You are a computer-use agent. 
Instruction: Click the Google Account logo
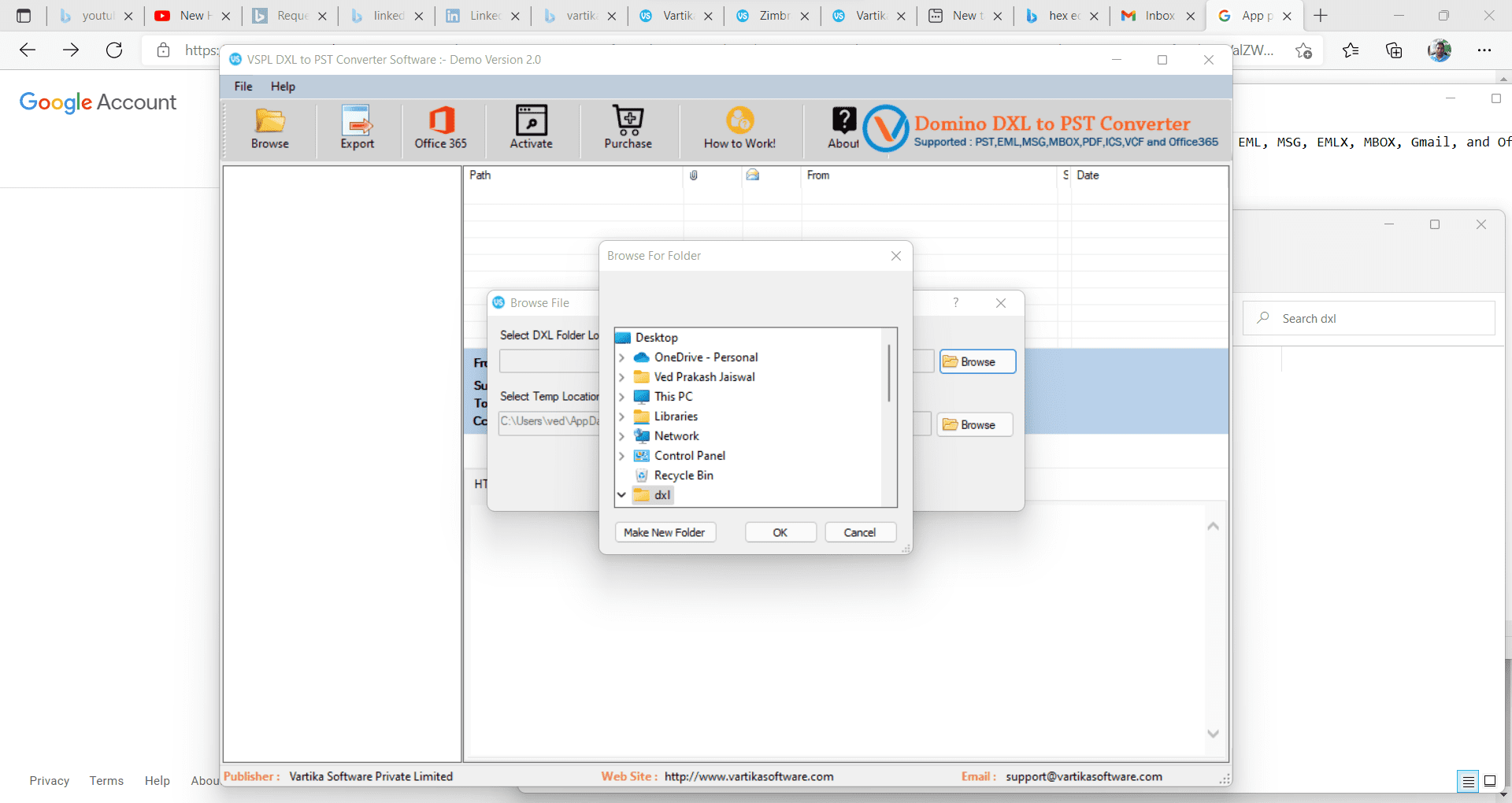coord(98,102)
